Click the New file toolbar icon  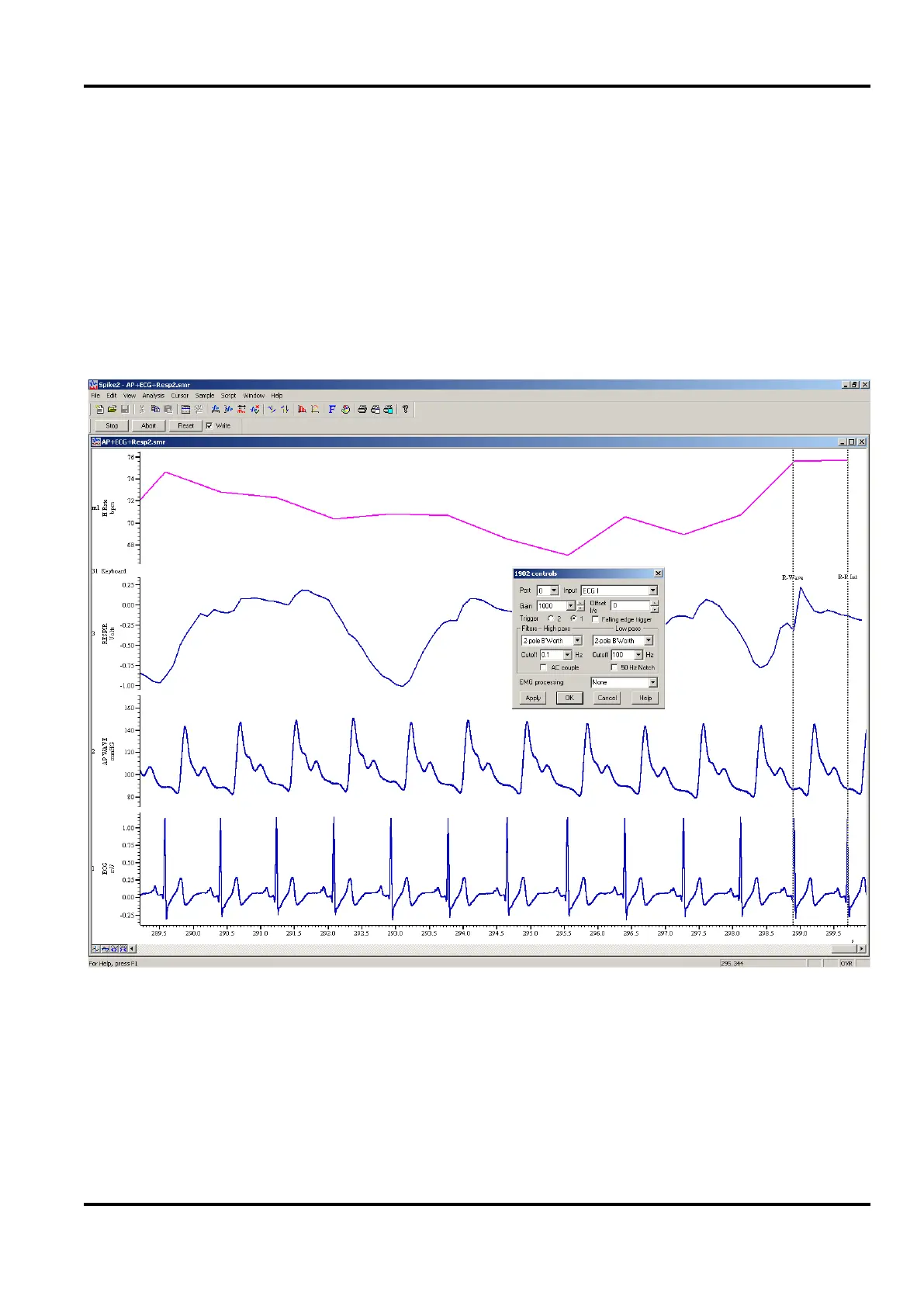click(99, 409)
